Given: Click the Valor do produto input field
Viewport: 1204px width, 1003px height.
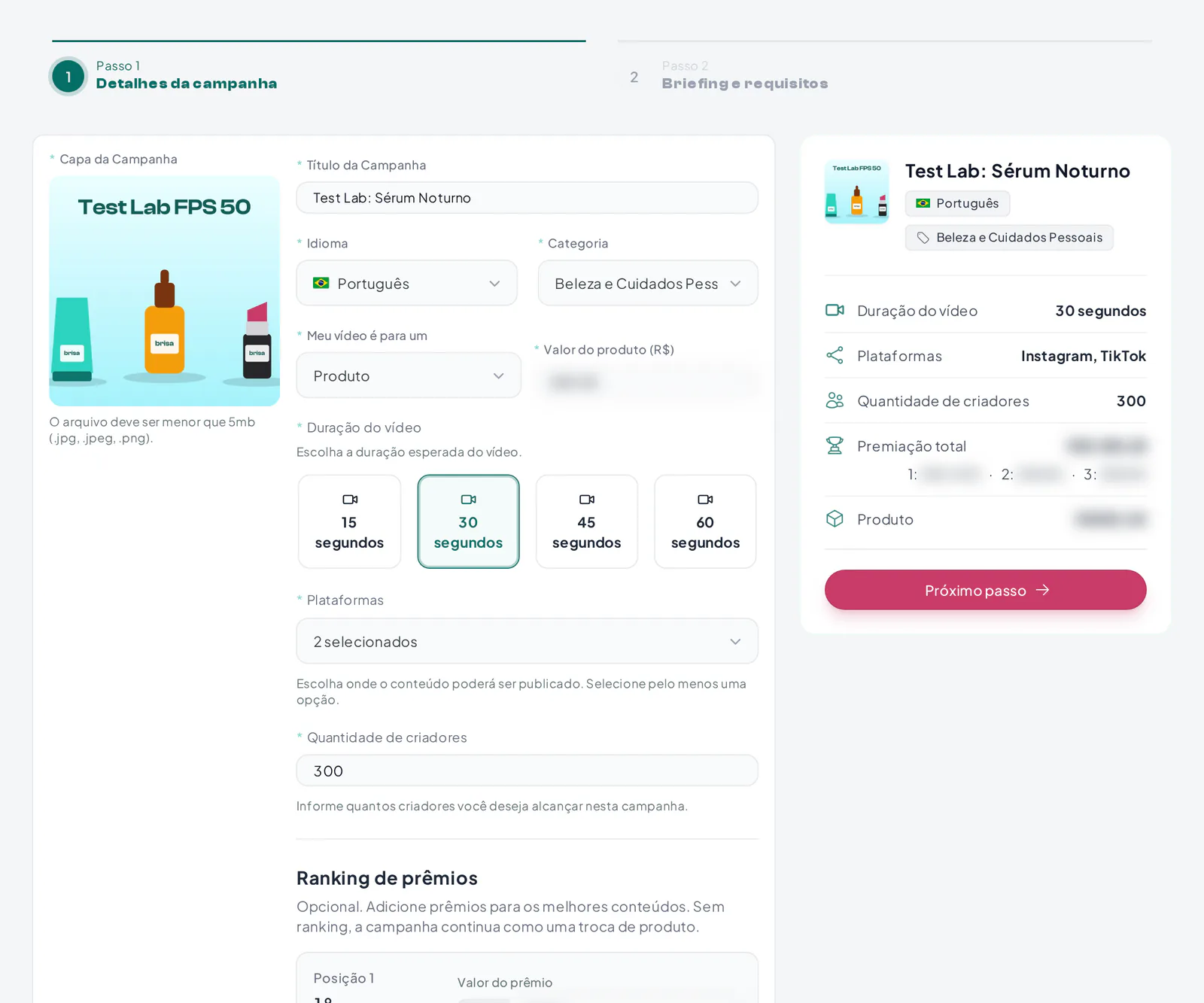Looking at the screenshot, I should 648,382.
